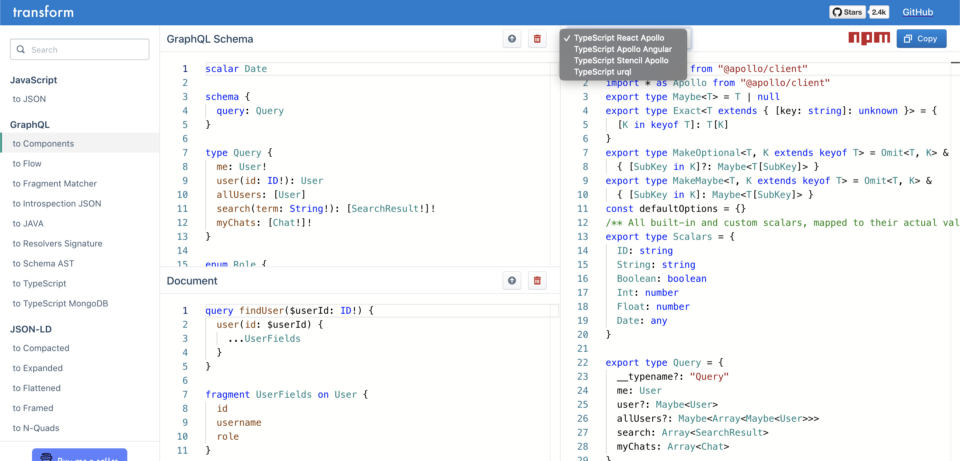Upload file into GraphQL Schema panel
The height and width of the screenshot is (461, 960).
(x=512, y=39)
